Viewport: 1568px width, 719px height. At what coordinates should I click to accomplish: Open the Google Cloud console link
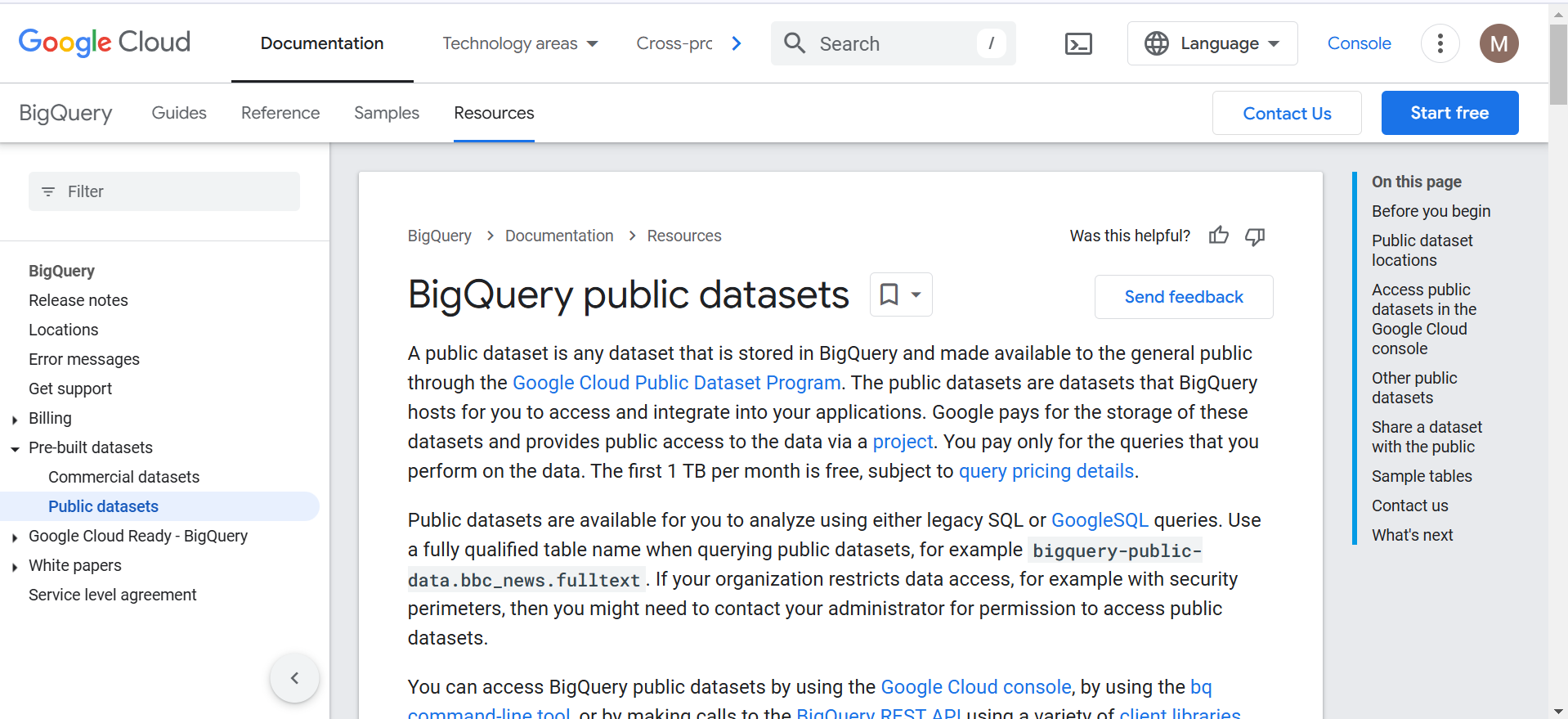(976, 687)
